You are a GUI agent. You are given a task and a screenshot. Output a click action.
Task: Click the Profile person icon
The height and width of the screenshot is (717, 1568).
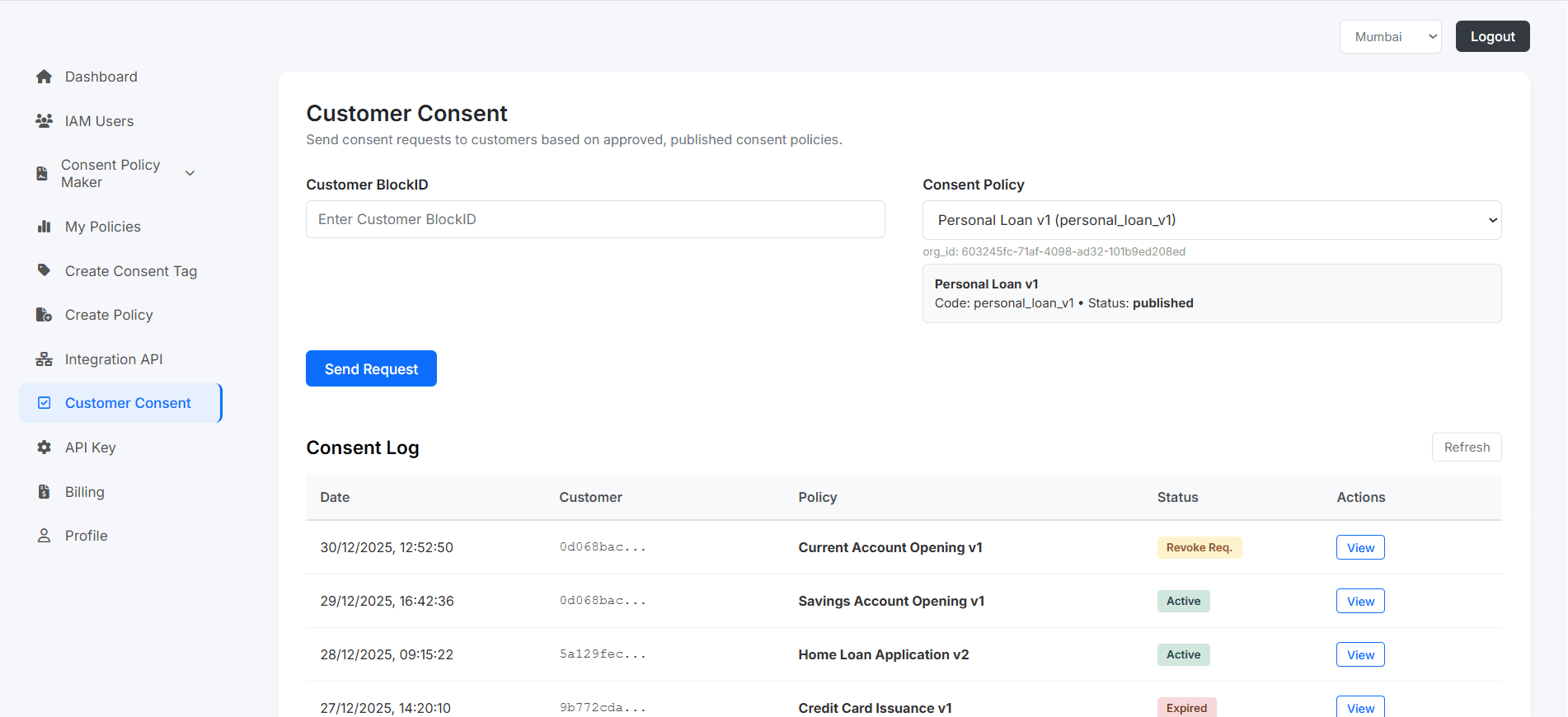(45, 536)
